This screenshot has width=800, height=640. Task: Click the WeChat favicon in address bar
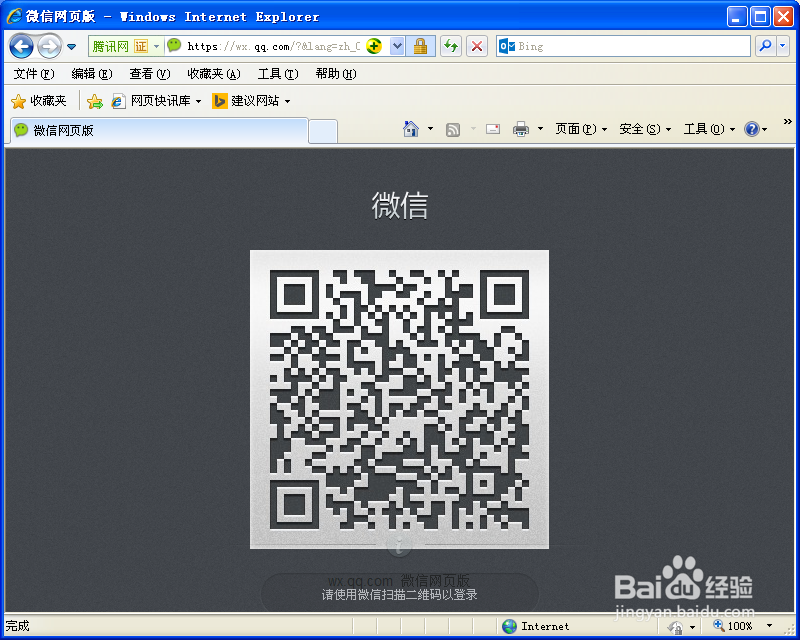point(174,45)
